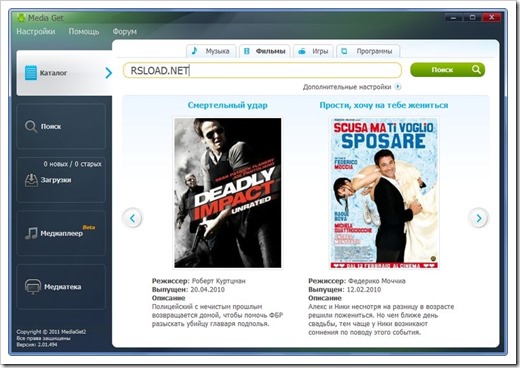Click the Media Get logo icon in title bar
The width and height of the screenshot is (520, 368).
pos(21,18)
